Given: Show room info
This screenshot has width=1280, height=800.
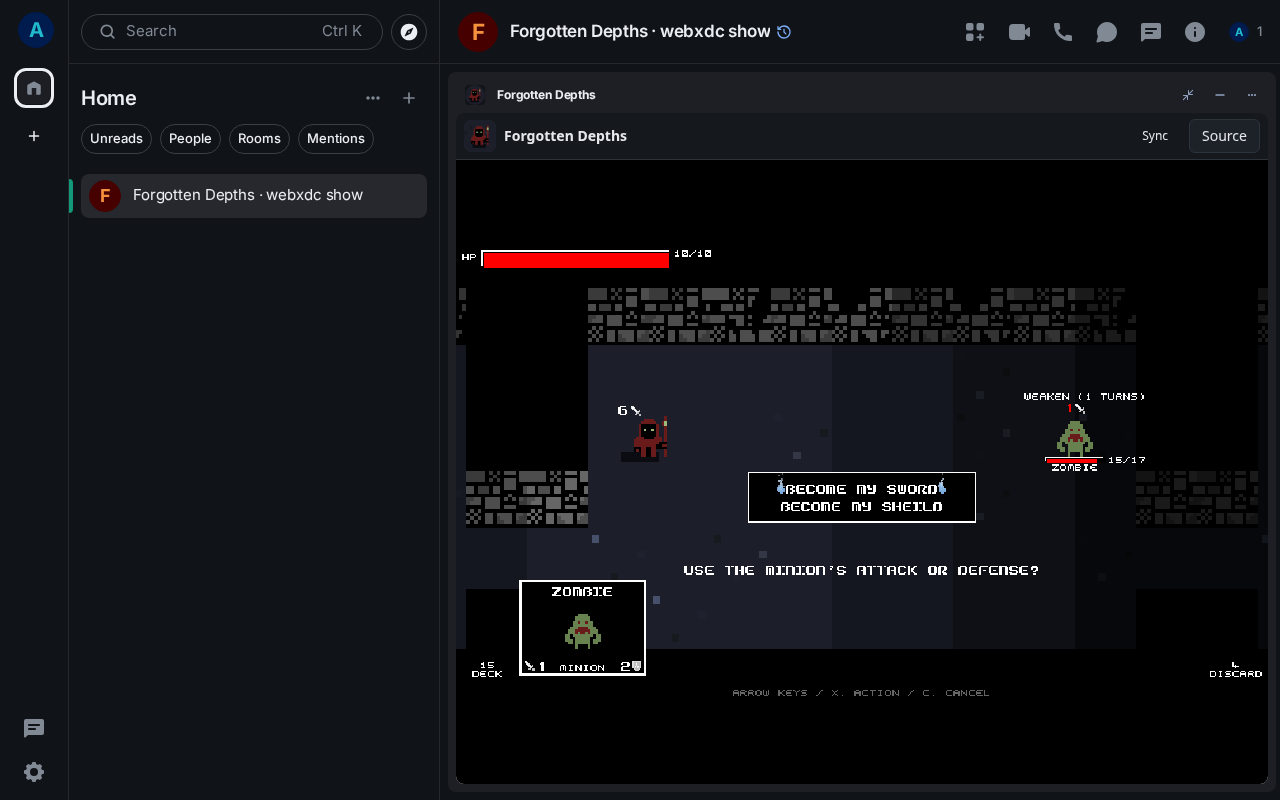Looking at the screenshot, I should tap(1195, 32).
